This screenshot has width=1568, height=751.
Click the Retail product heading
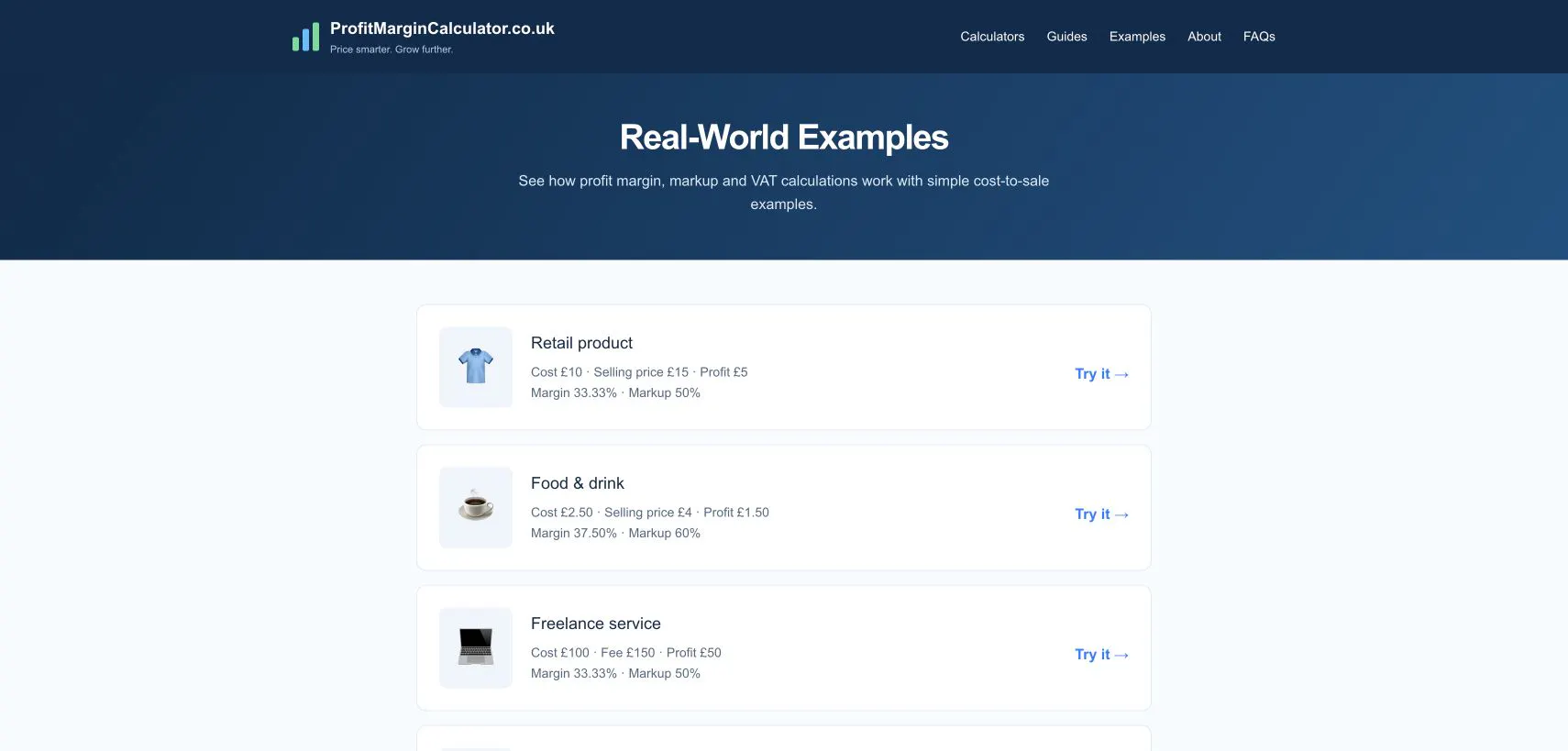point(581,343)
